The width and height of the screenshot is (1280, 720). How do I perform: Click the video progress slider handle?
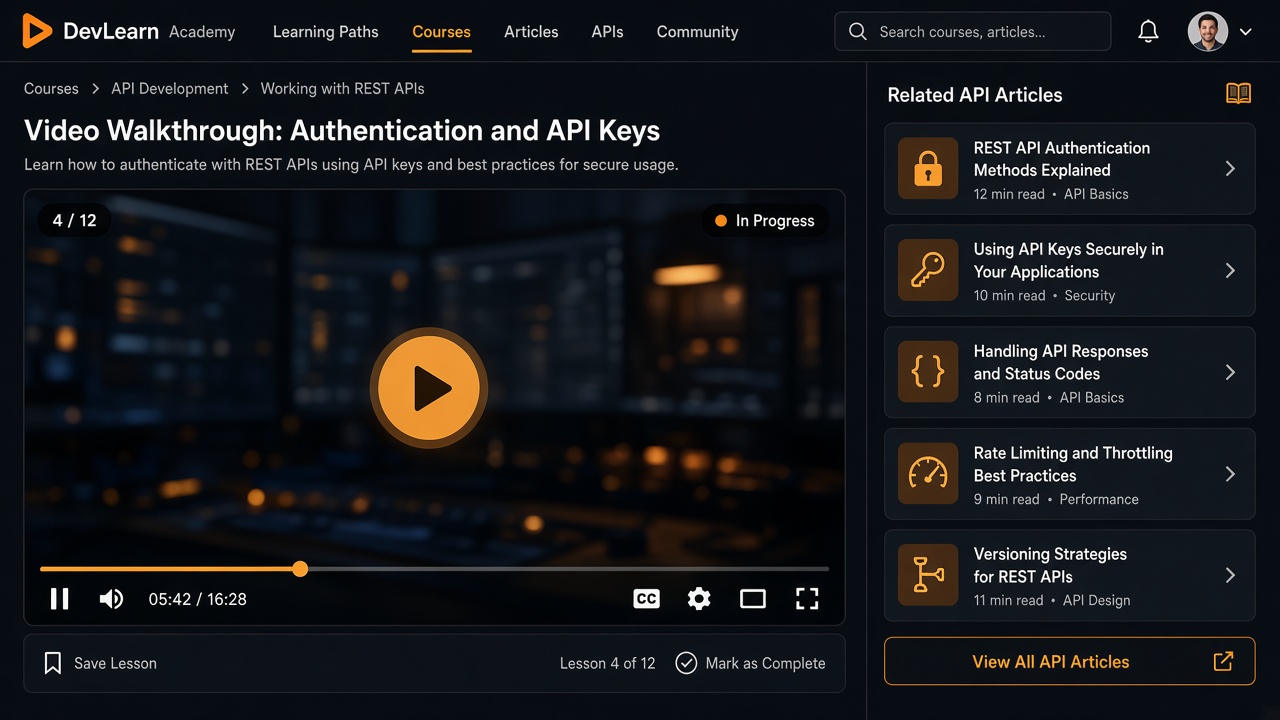click(x=300, y=569)
